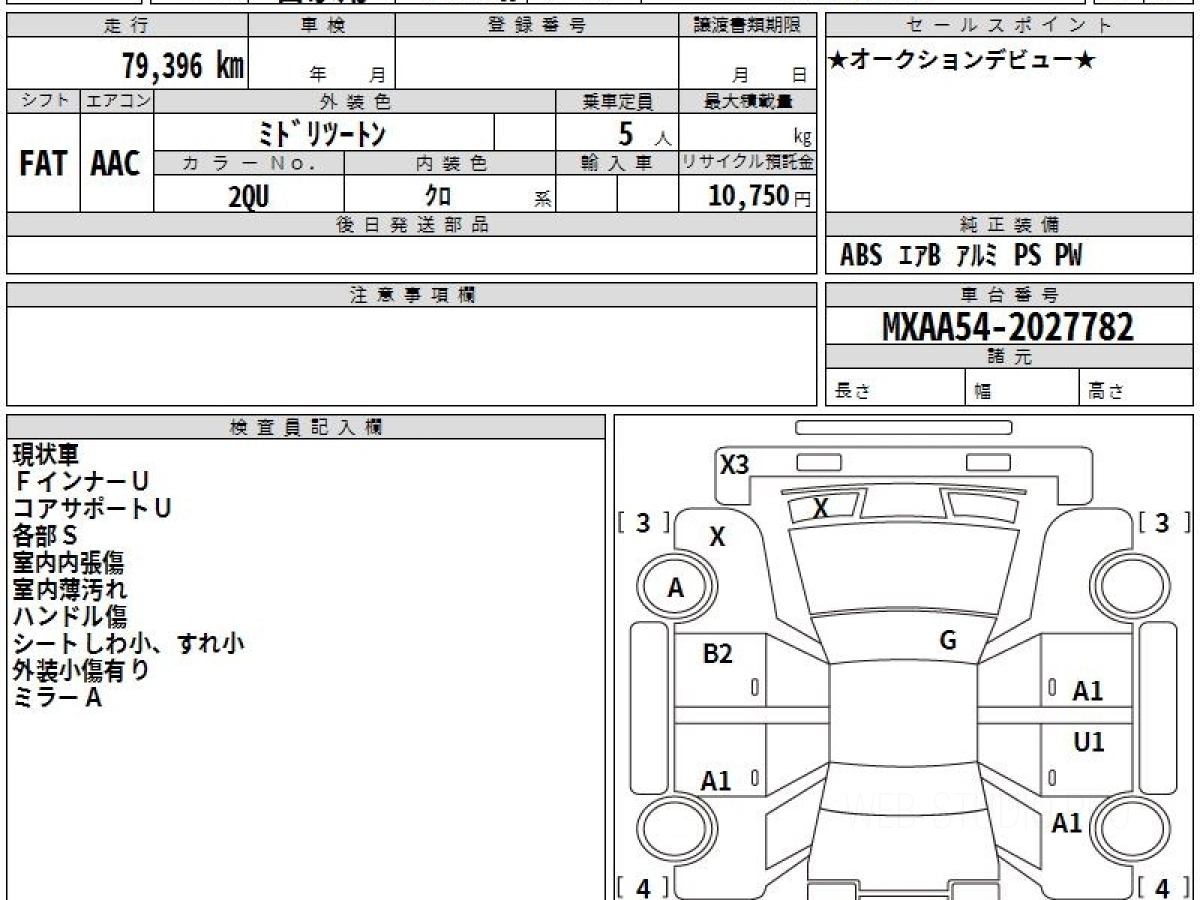Click the chassis number MXAA54-2027782
Viewport: 1200px width, 900px height.
1008,326
